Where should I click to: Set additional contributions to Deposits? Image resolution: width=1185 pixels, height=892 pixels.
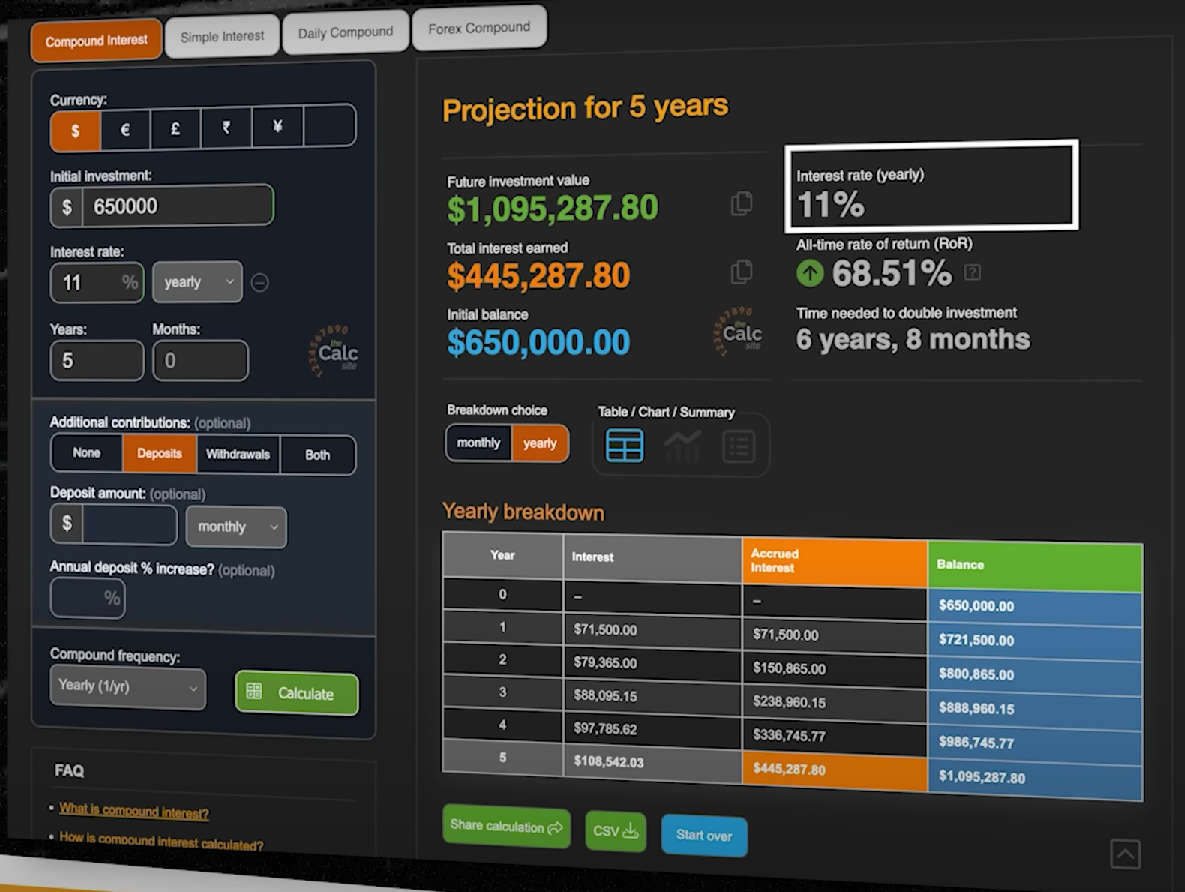click(159, 454)
